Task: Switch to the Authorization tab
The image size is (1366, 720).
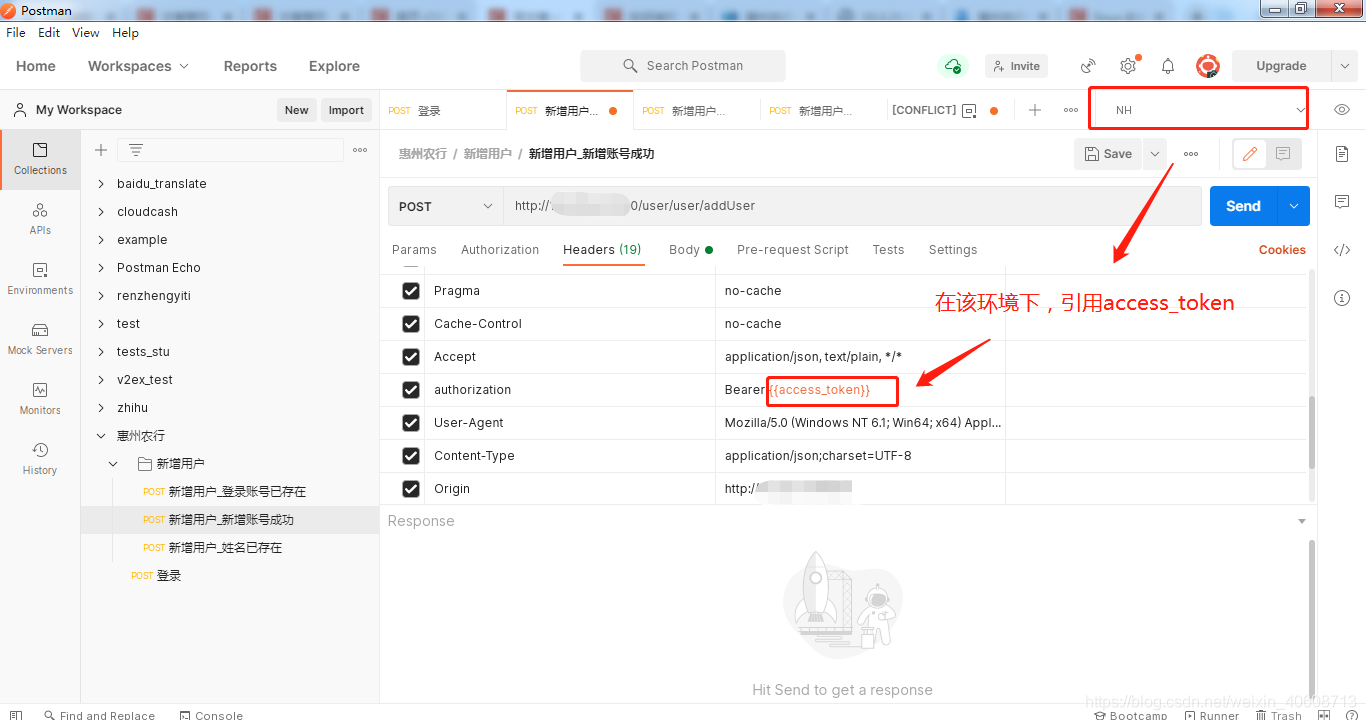Action: [x=500, y=250]
